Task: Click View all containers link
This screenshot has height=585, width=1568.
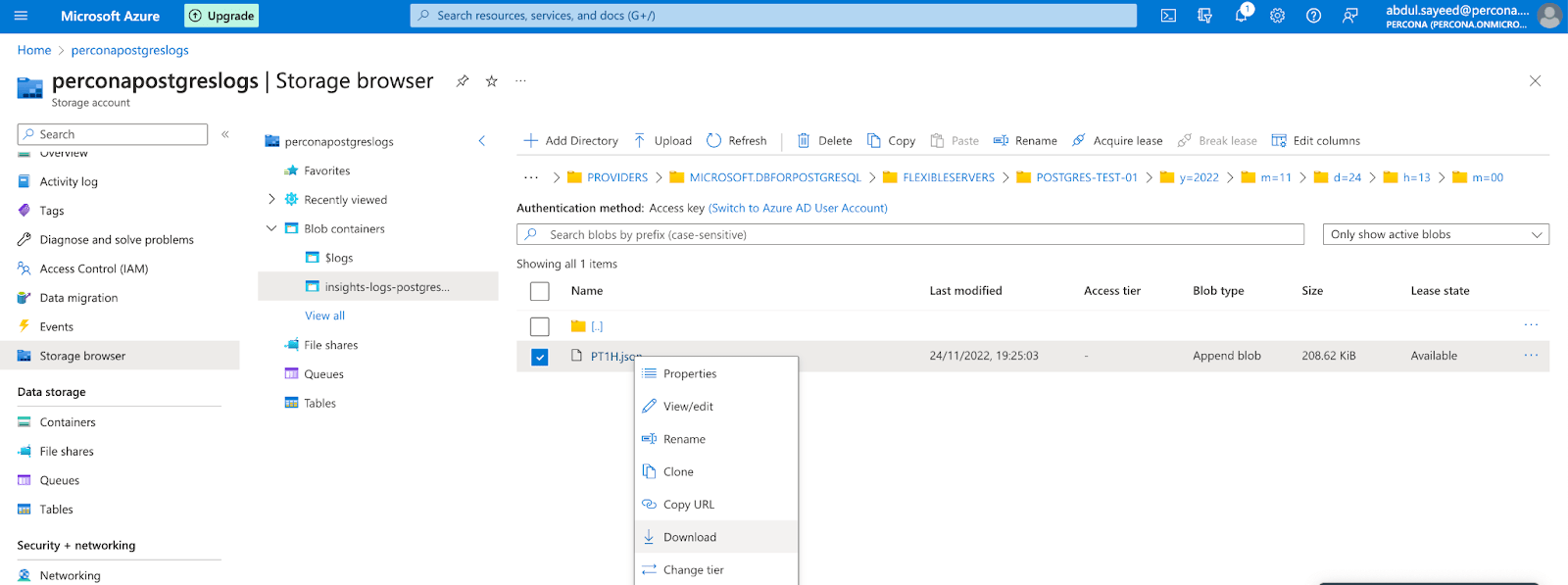Action: (x=325, y=316)
